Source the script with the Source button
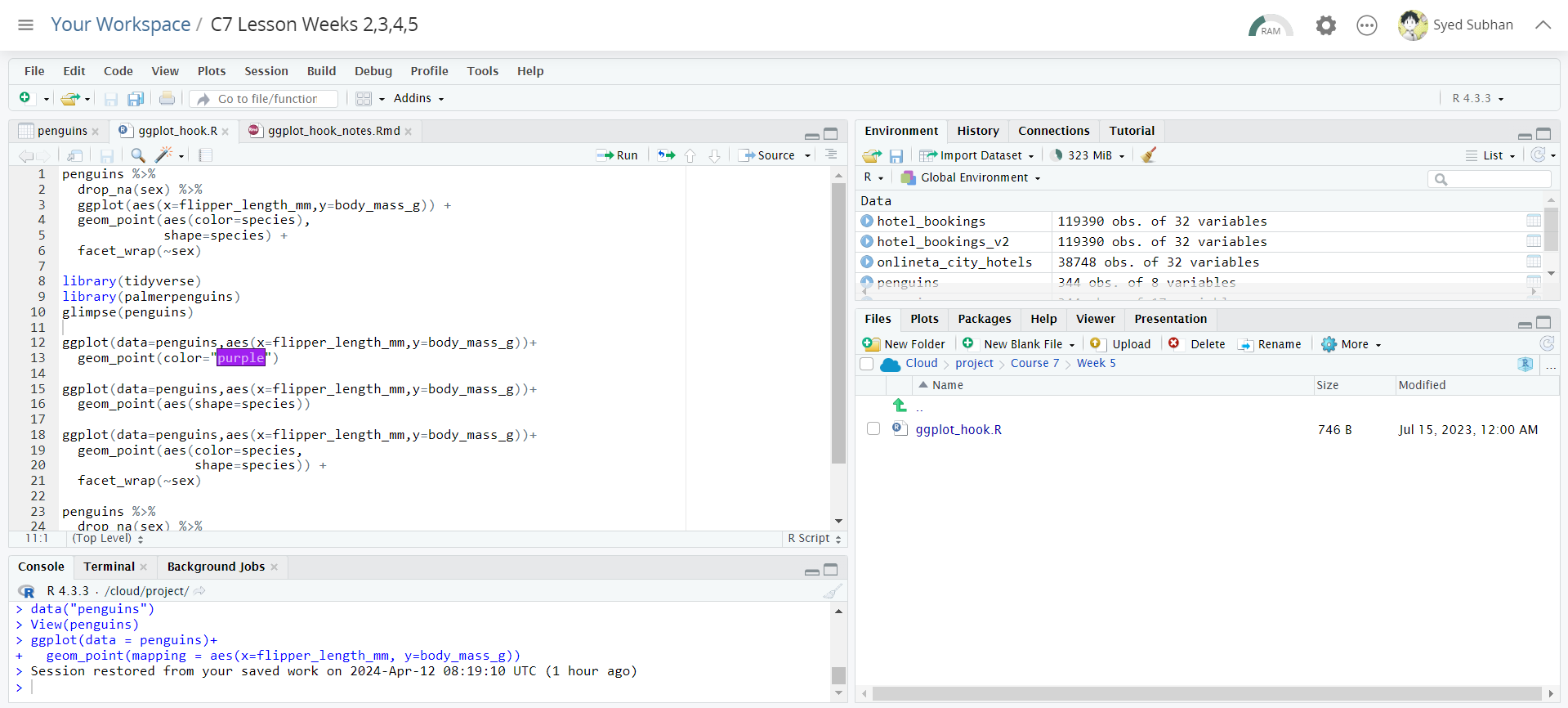The width and height of the screenshot is (1568, 708). click(767, 155)
